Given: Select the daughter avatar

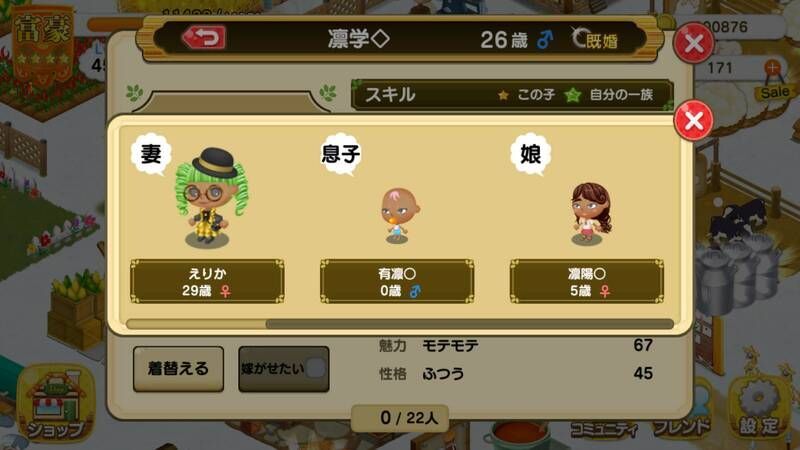Looking at the screenshot, I should [590, 214].
